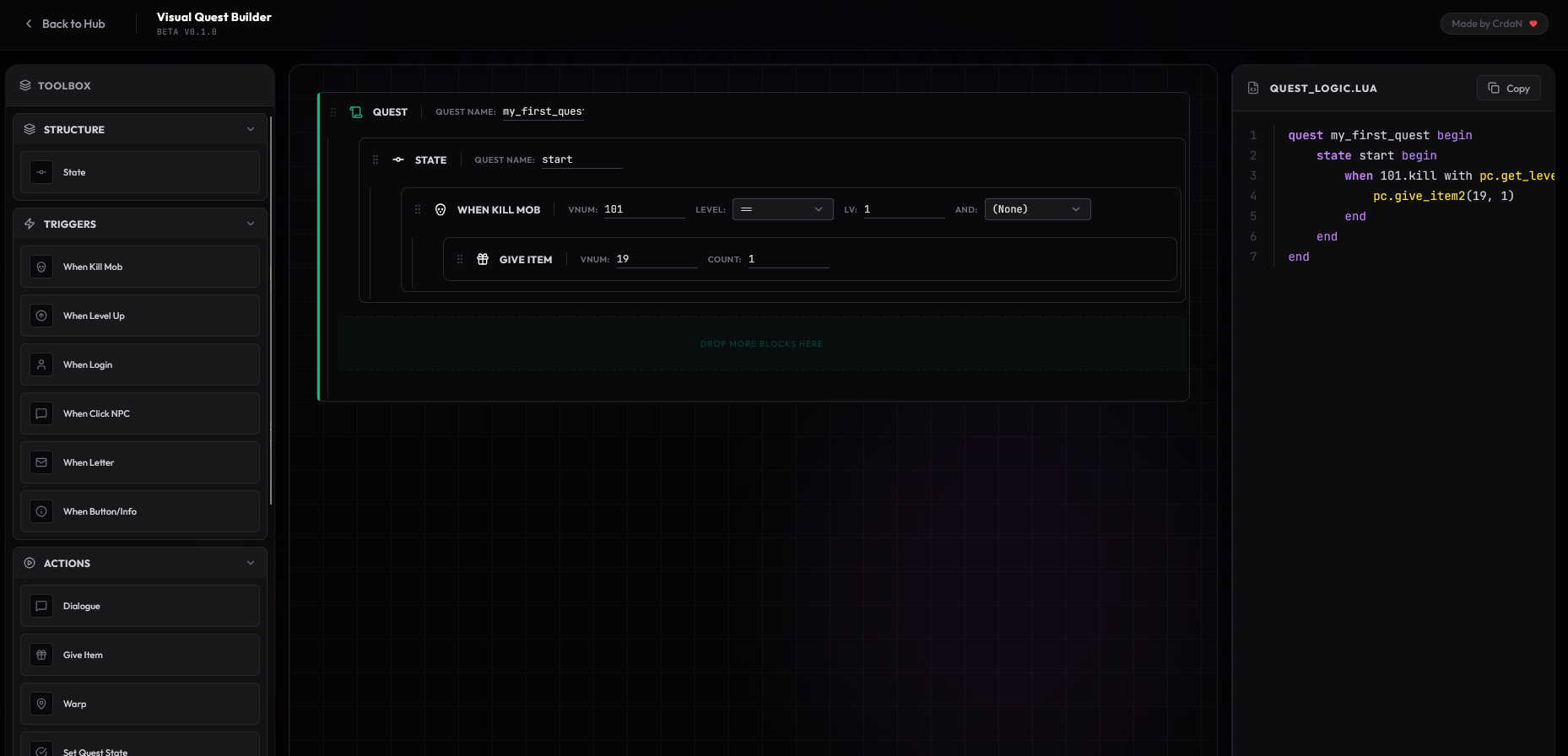Click the Warp map pin icon
1568x756 pixels.
pos(41,704)
